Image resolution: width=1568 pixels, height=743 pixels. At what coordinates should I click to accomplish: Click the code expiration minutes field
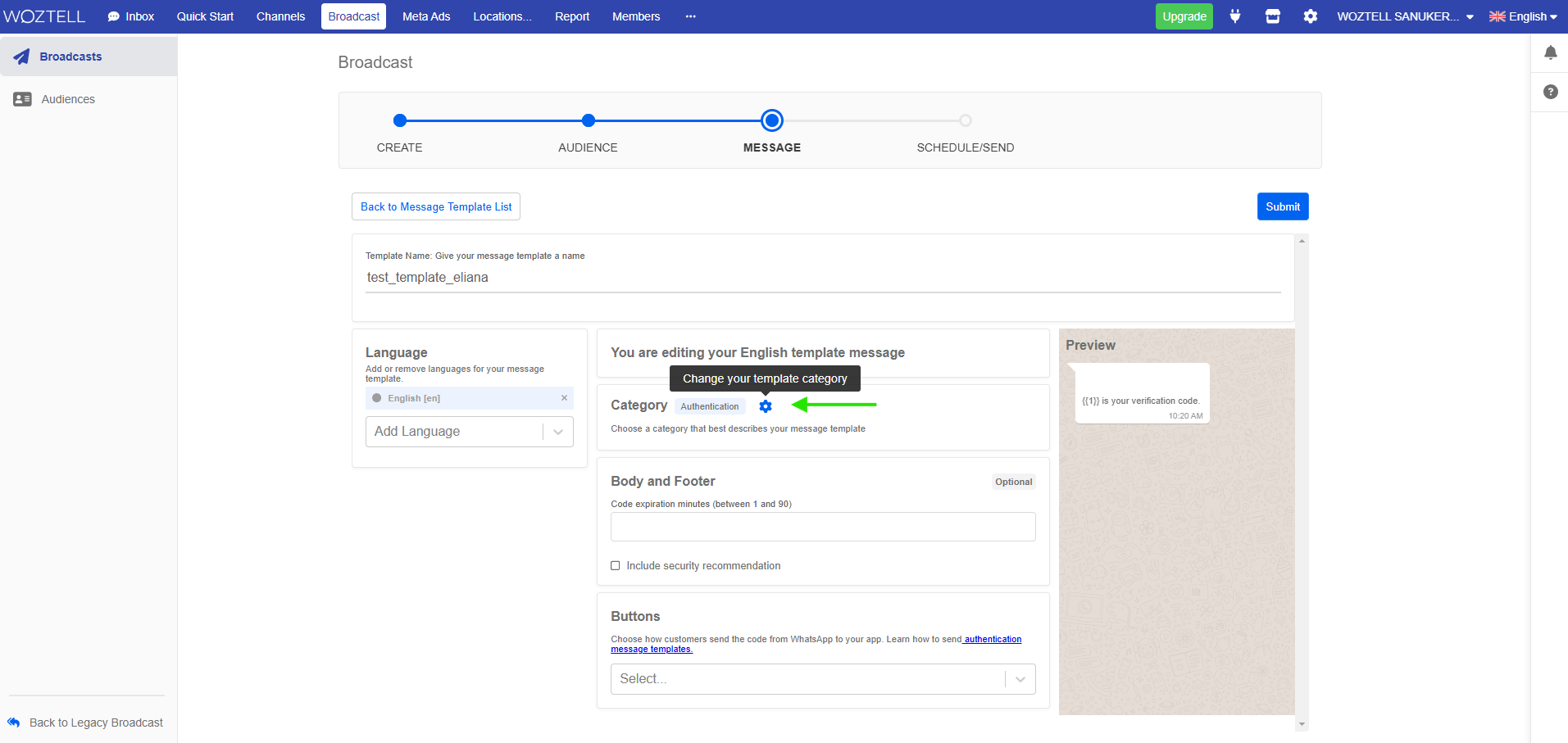point(822,527)
